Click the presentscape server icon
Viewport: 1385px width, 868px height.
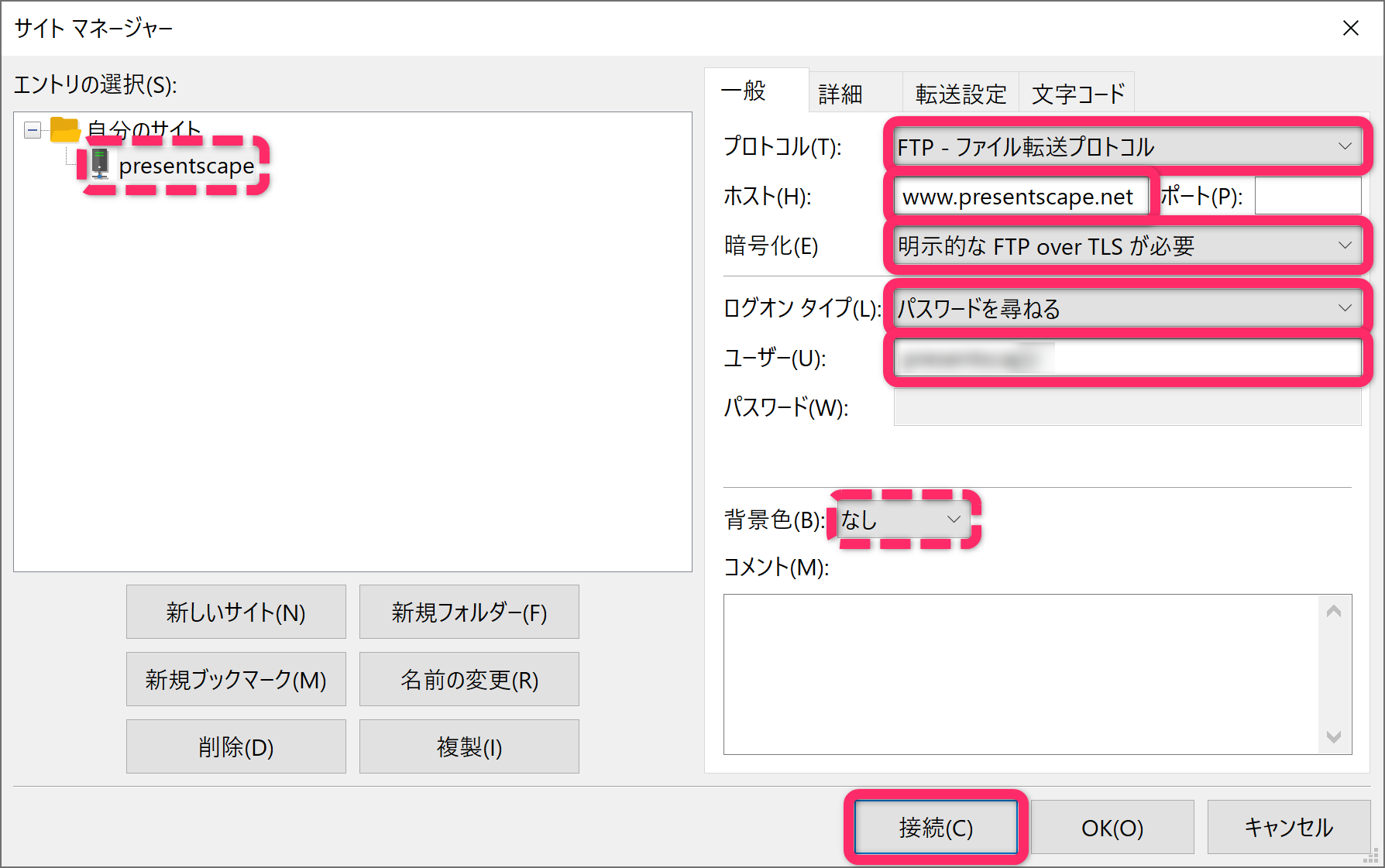click(x=100, y=164)
